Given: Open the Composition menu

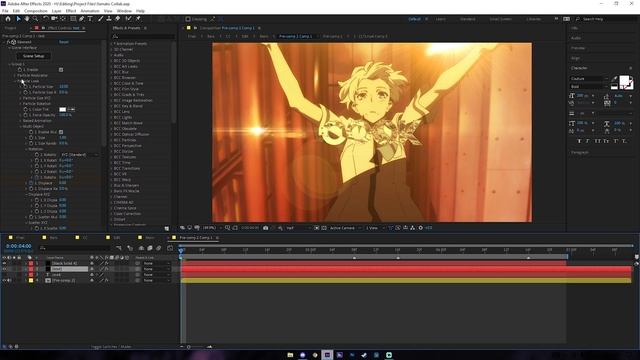Looking at the screenshot, I should (x=36, y=11).
